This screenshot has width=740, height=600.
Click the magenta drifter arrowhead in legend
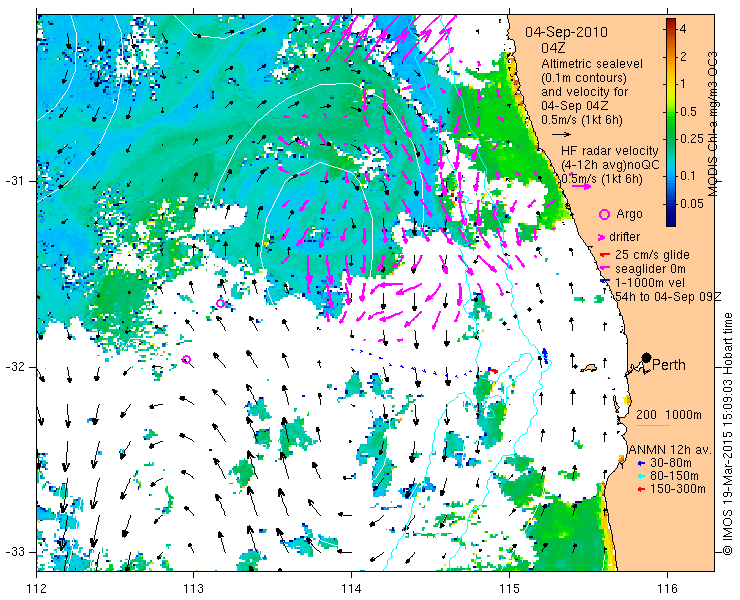pyautogui.click(x=602, y=237)
